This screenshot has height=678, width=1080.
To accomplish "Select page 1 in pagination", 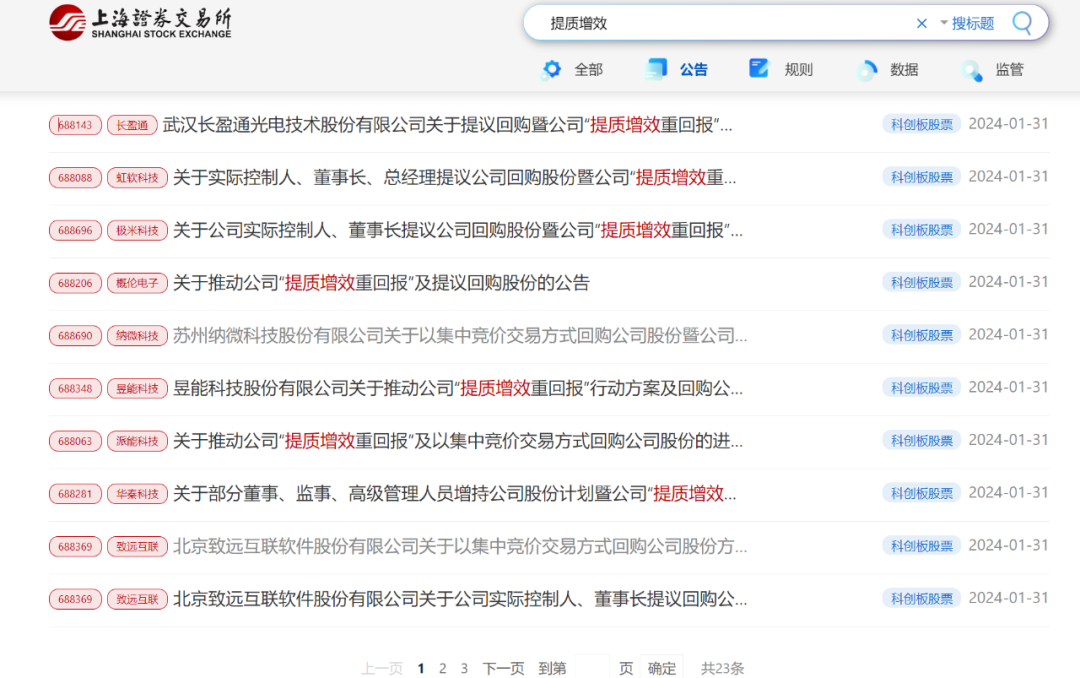I will point(421,668).
